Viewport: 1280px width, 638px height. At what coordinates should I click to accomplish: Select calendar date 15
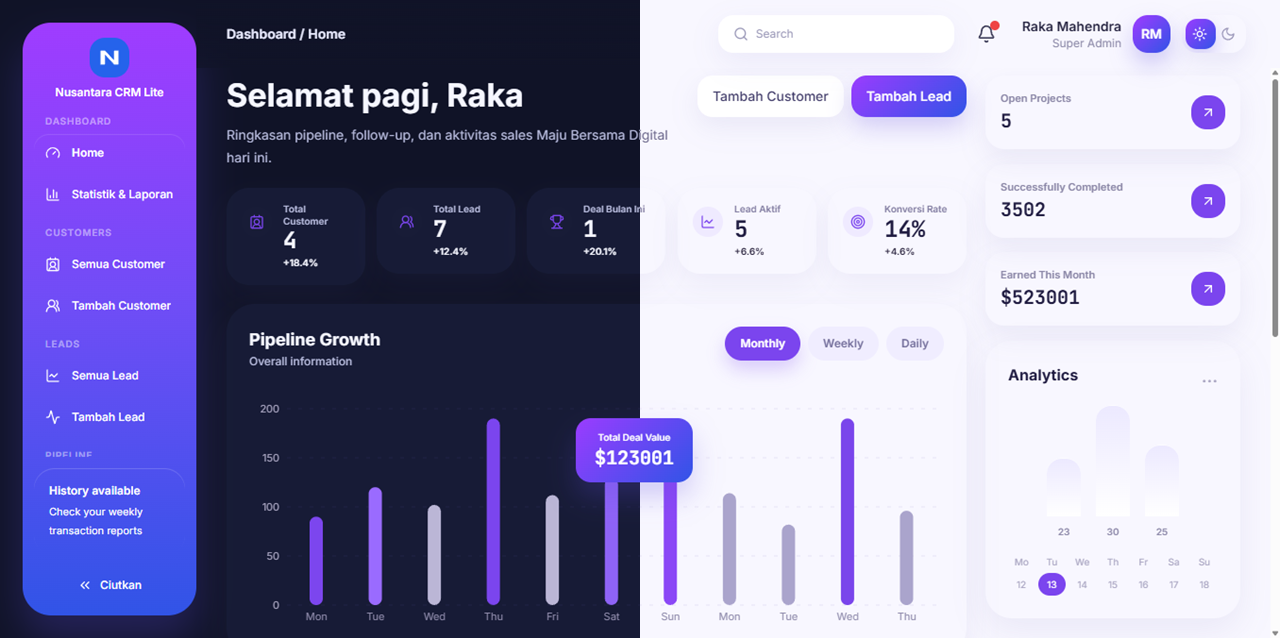(x=1113, y=584)
